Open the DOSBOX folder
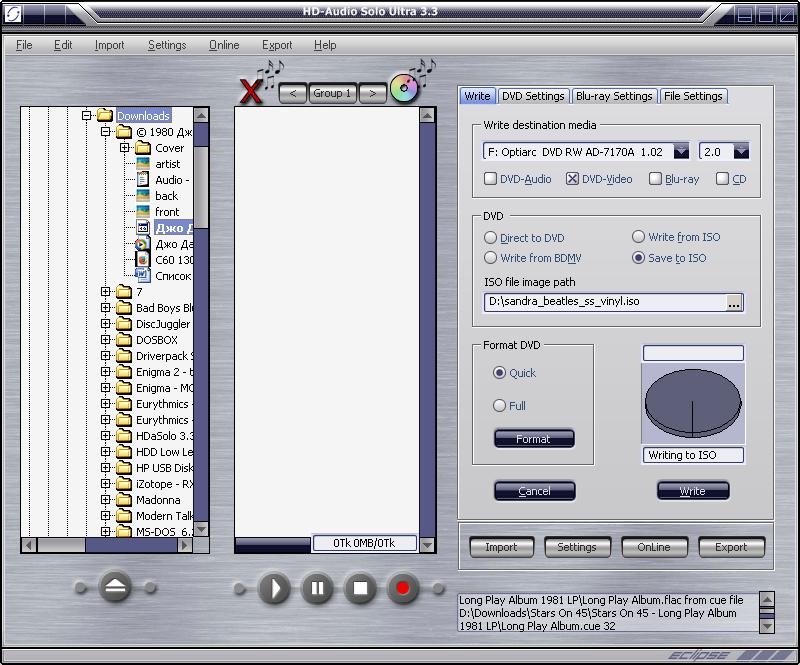This screenshot has height=665, width=800. pyautogui.click(x=146, y=340)
